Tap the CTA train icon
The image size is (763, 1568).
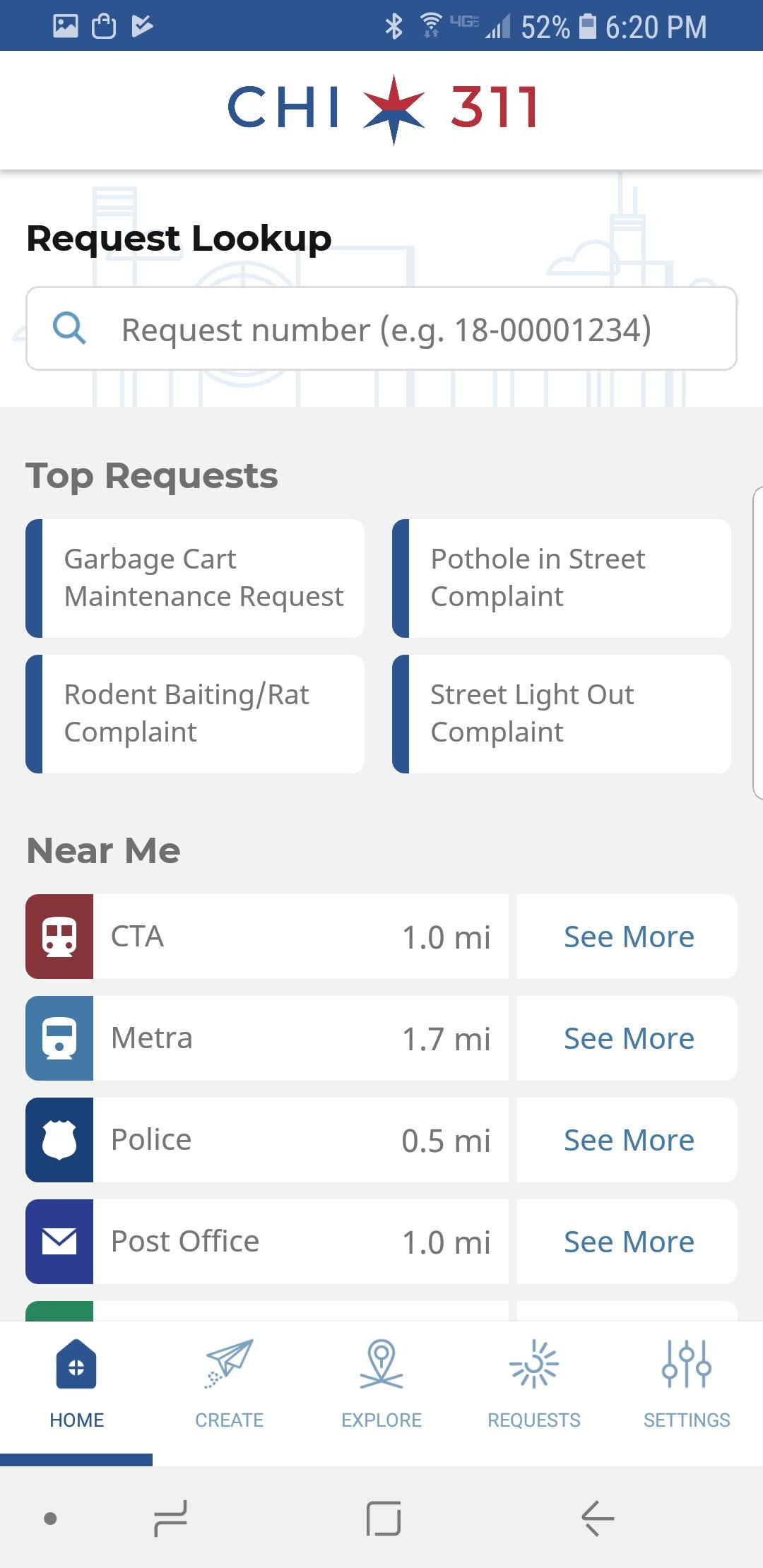[x=59, y=937]
